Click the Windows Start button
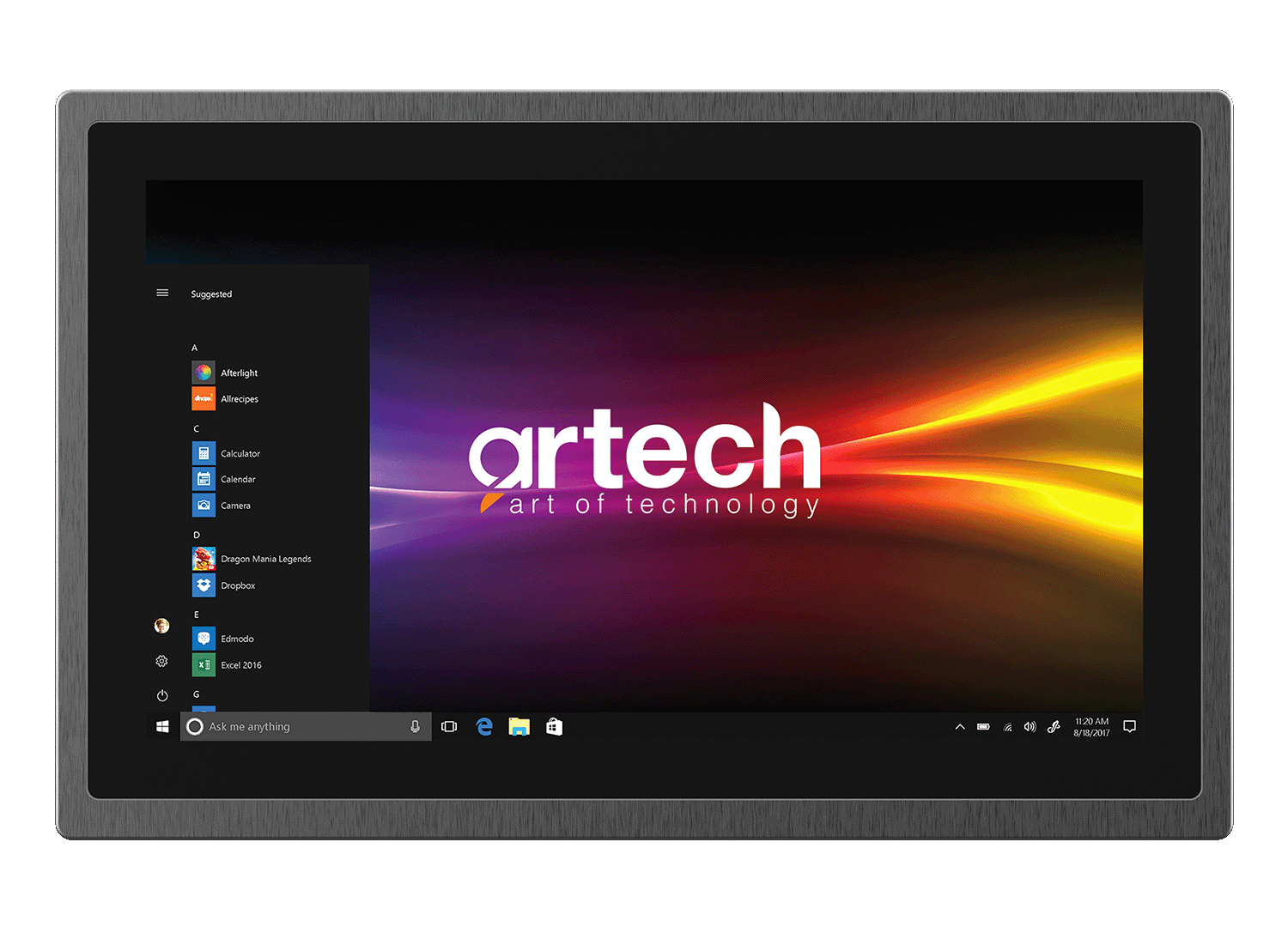Image resolution: width=1288 pixels, height=927 pixels. (162, 727)
